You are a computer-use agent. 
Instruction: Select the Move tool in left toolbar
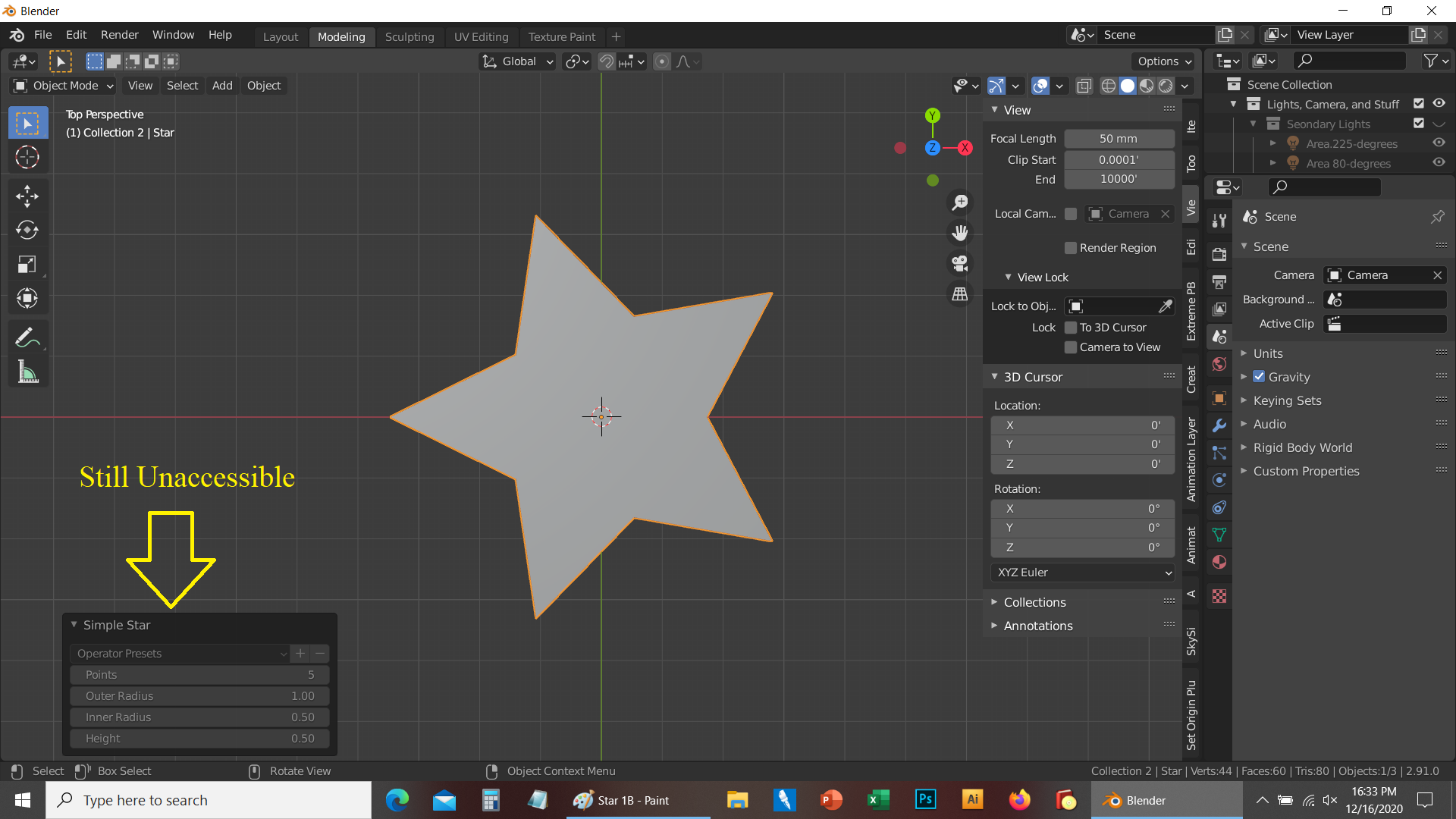27,196
